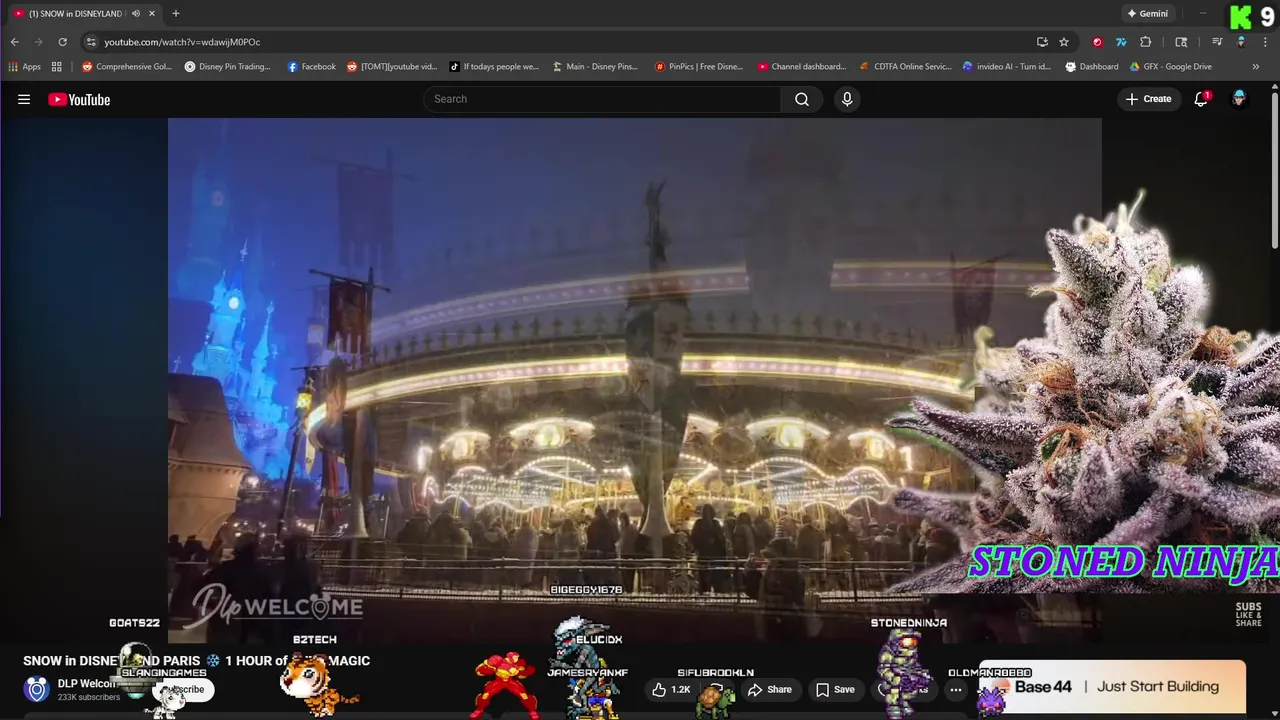
Task: Open Comprehensive Gol... bookmark
Action: click(x=127, y=67)
